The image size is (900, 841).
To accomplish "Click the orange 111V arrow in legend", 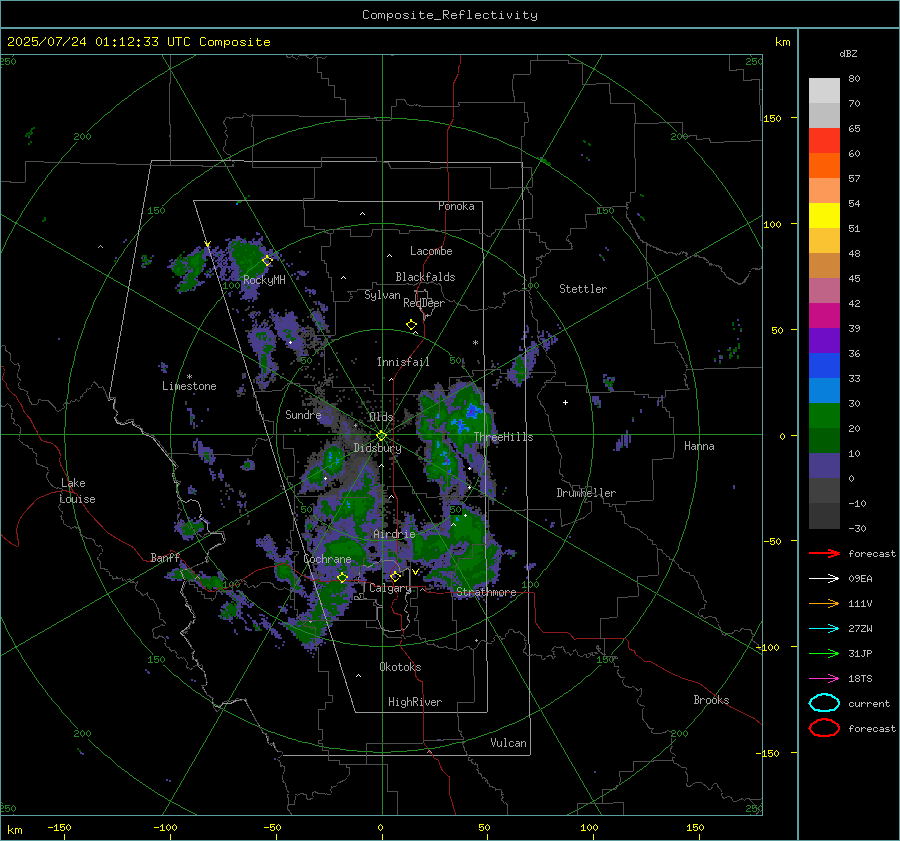I will (824, 603).
